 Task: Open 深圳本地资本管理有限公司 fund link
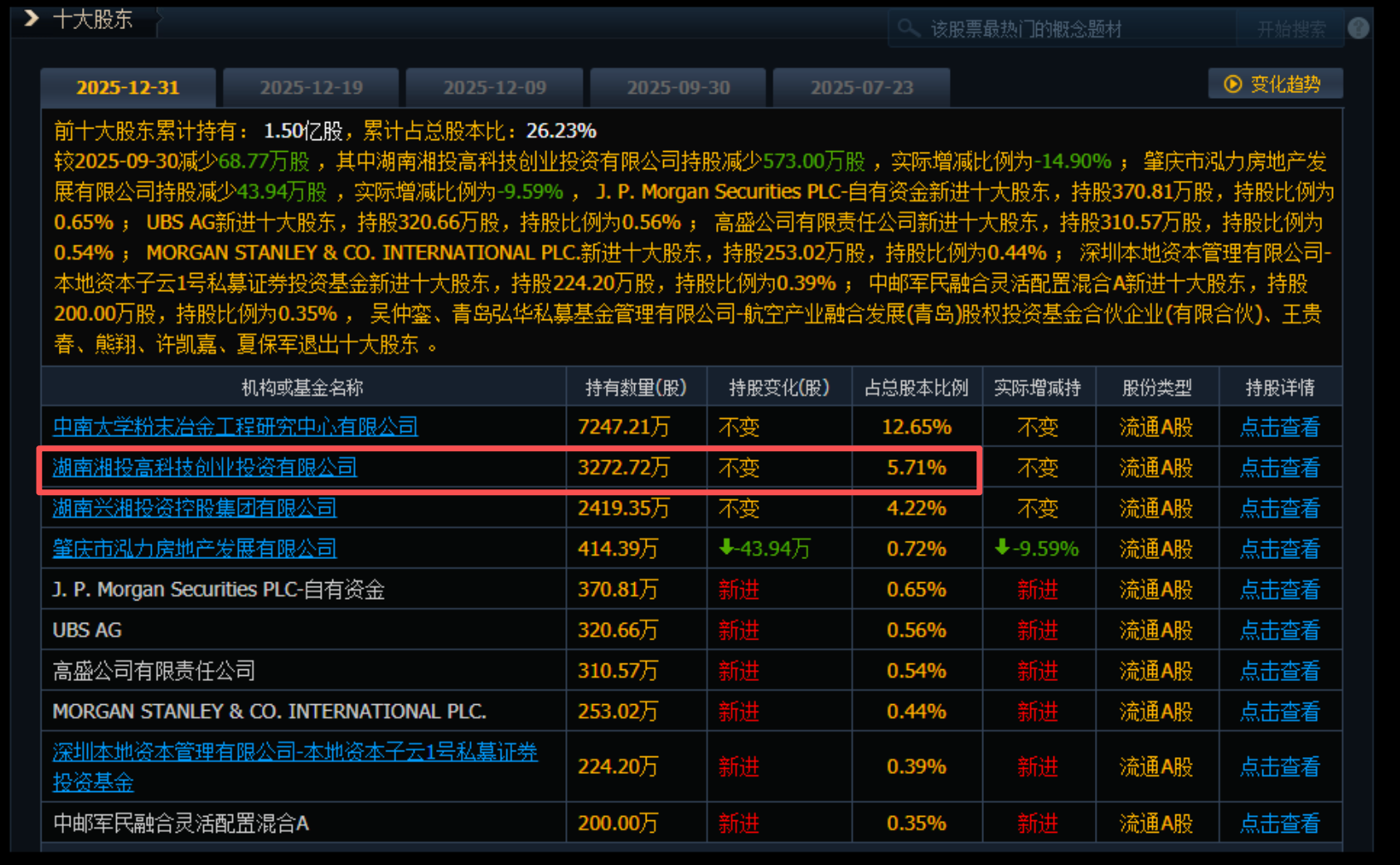(294, 752)
